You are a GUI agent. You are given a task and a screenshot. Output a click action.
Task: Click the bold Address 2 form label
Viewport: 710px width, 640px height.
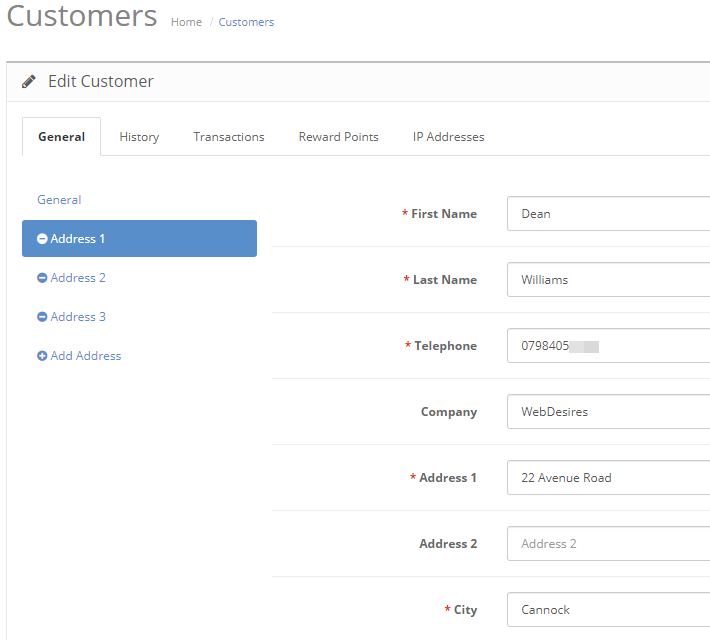click(448, 544)
